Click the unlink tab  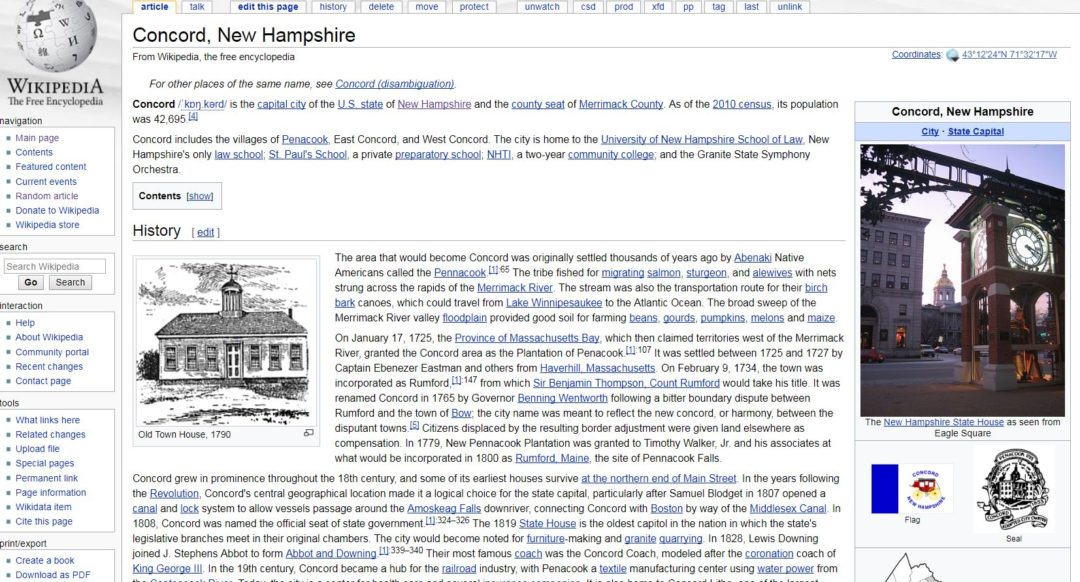click(x=789, y=7)
